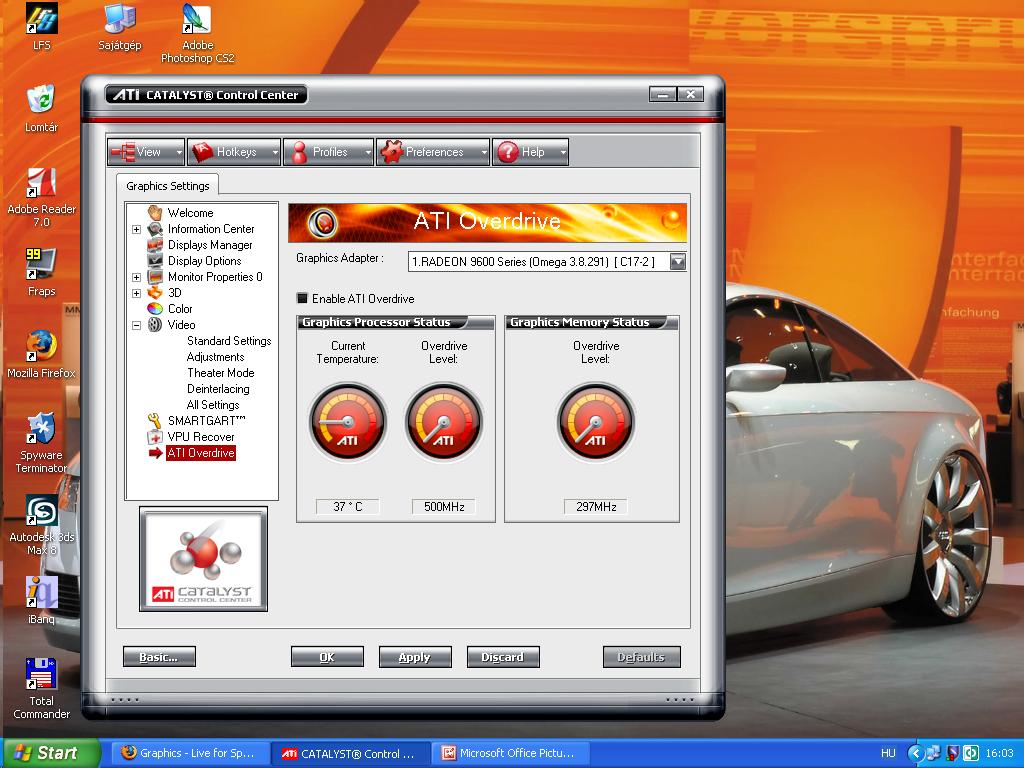Click the memory Overdrive Level gauge
The height and width of the screenshot is (768, 1024).
point(596,421)
